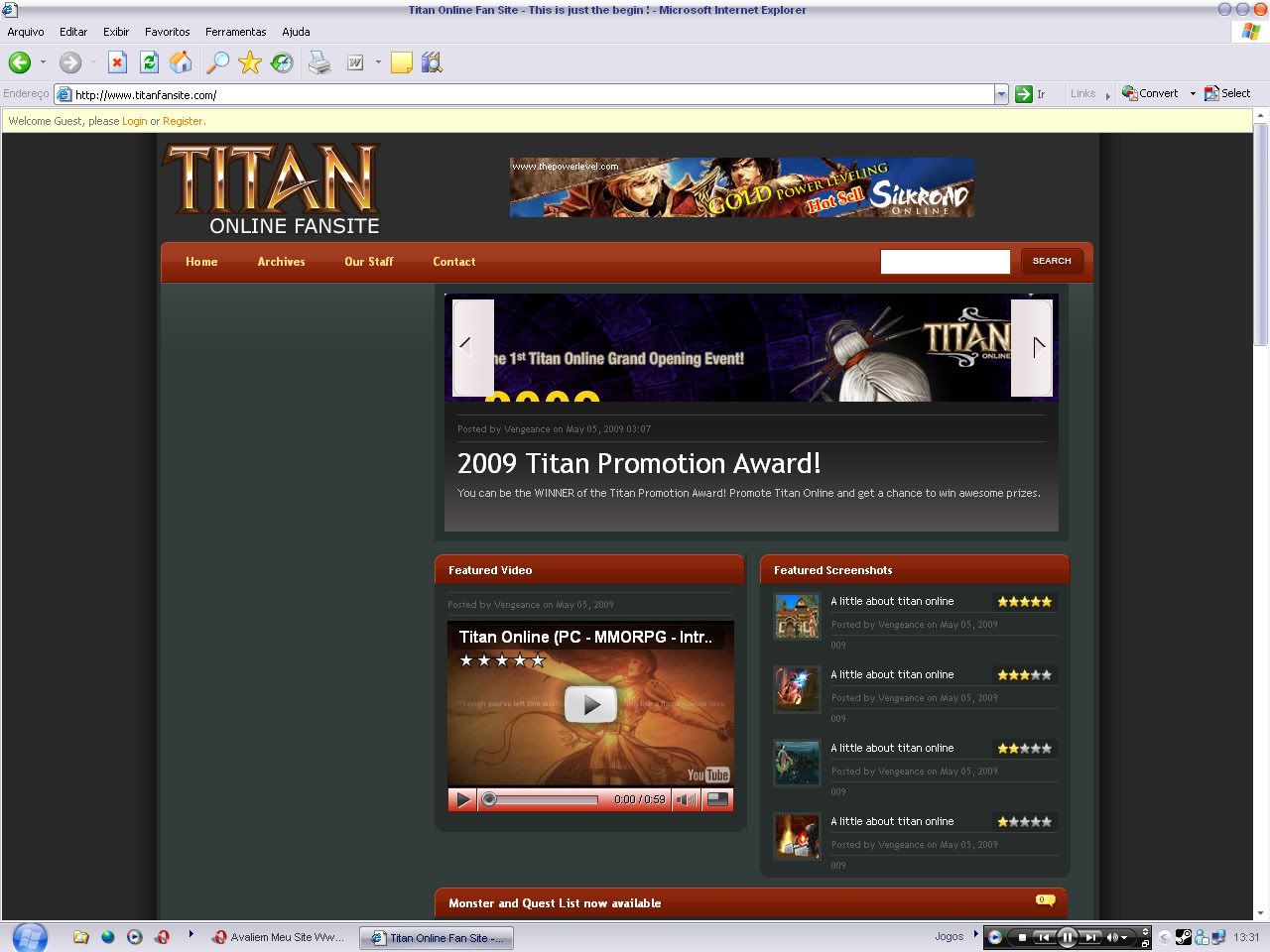Rate the five-star screenshot stars
This screenshot has width=1270, height=952.
tap(1024, 601)
